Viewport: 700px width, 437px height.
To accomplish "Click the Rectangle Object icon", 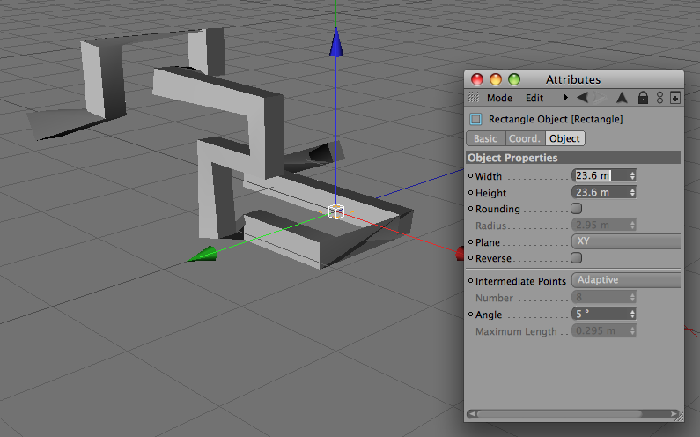I will (x=476, y=119).
